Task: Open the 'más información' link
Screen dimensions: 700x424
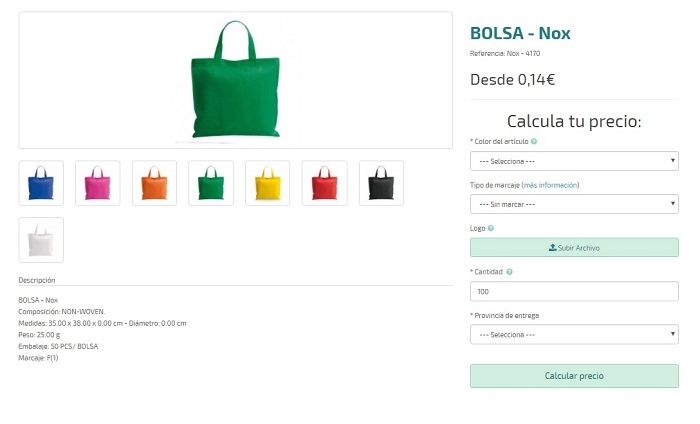Action: (550, 185)
